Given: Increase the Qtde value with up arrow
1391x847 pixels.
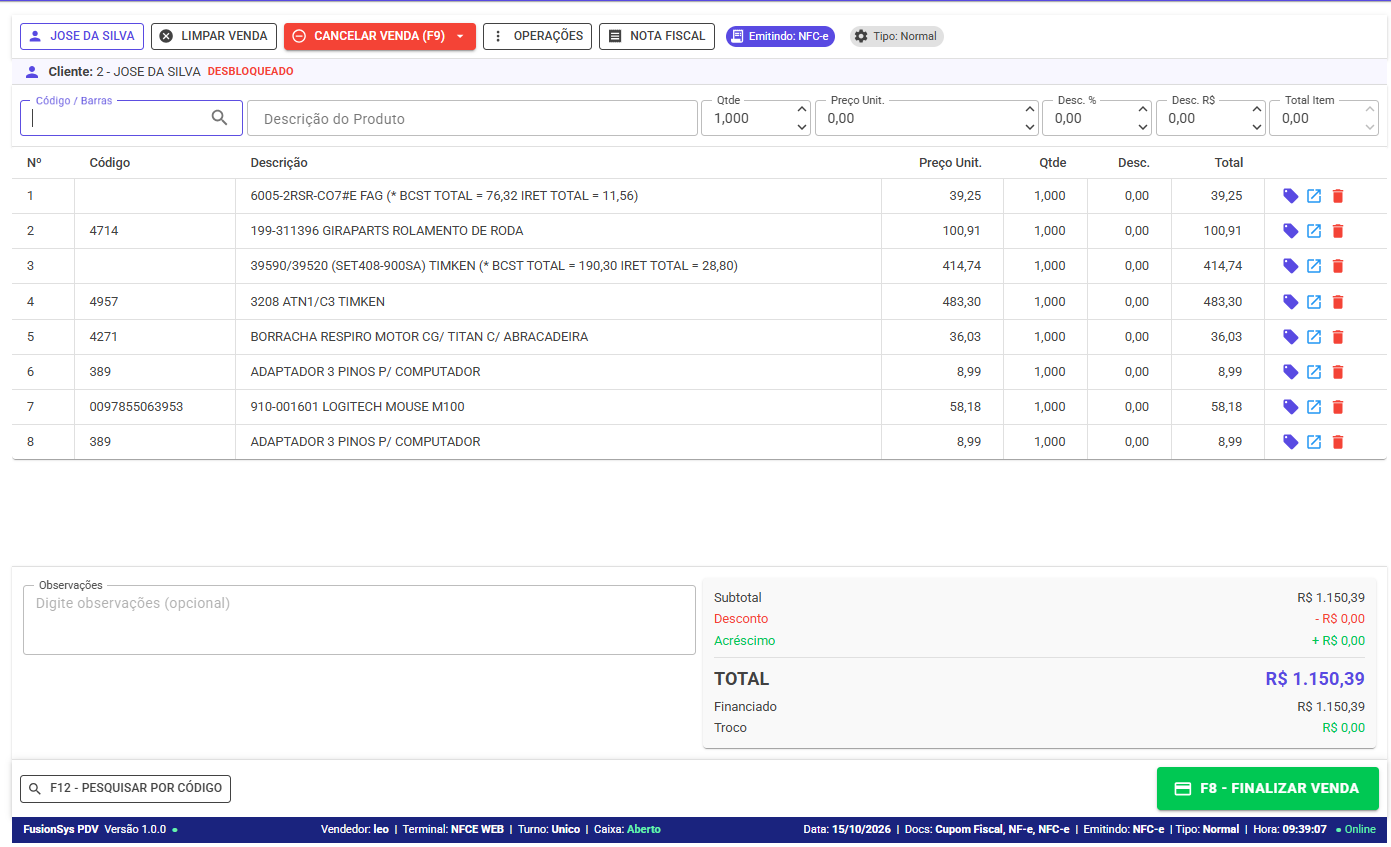Looking at the screenshot, I should (x=802, y=110).
